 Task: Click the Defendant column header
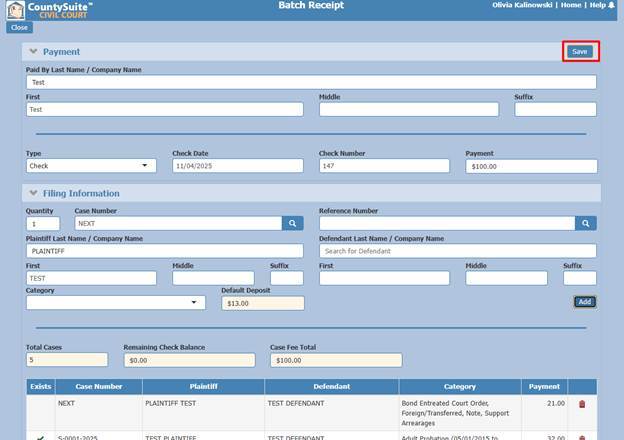(x=332, y=386)
